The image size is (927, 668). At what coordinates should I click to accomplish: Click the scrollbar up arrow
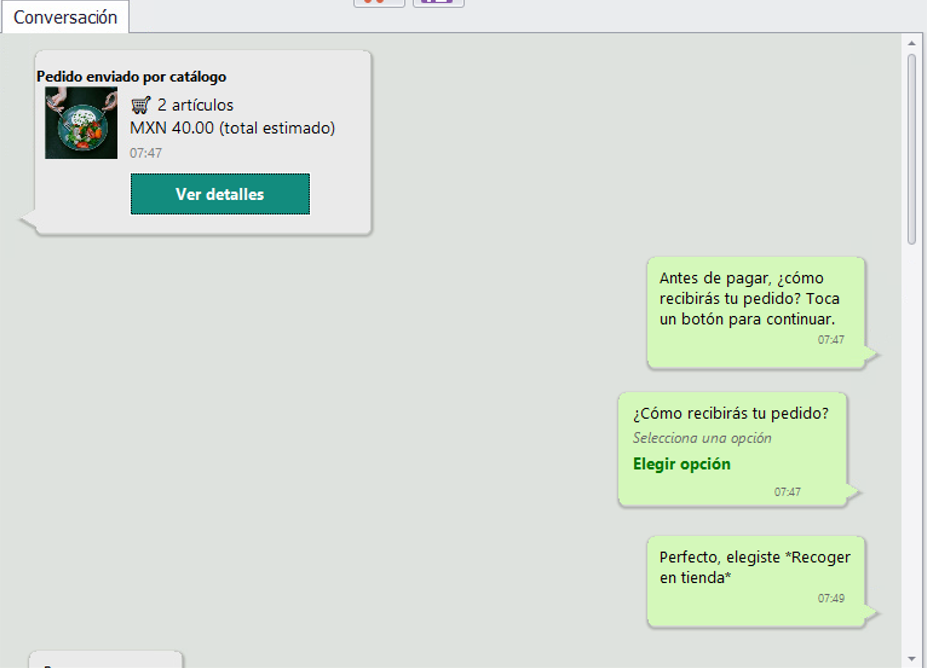[x=912, y=43]
